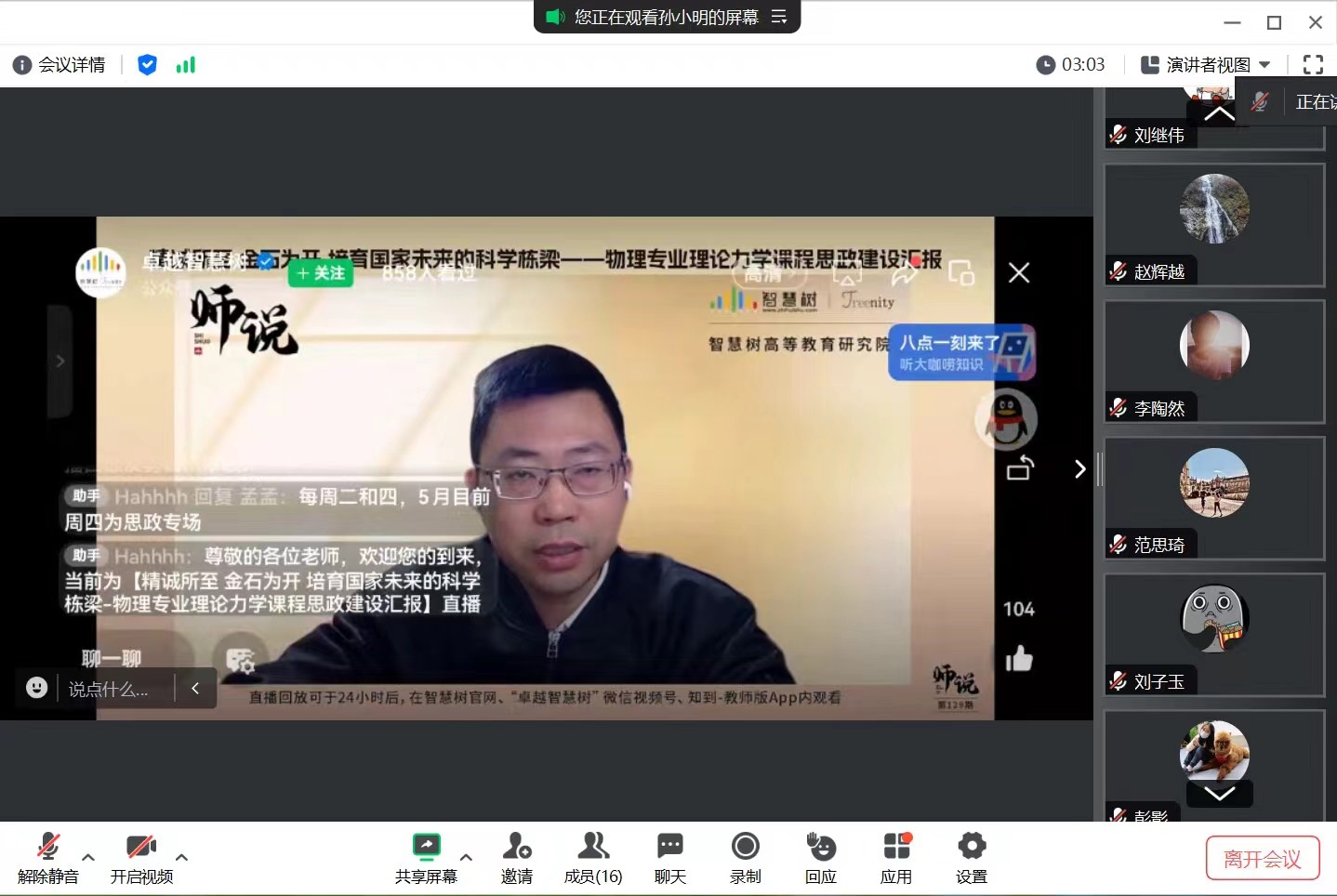Click the thumbs-up like icon in video

click(1019, 659)
